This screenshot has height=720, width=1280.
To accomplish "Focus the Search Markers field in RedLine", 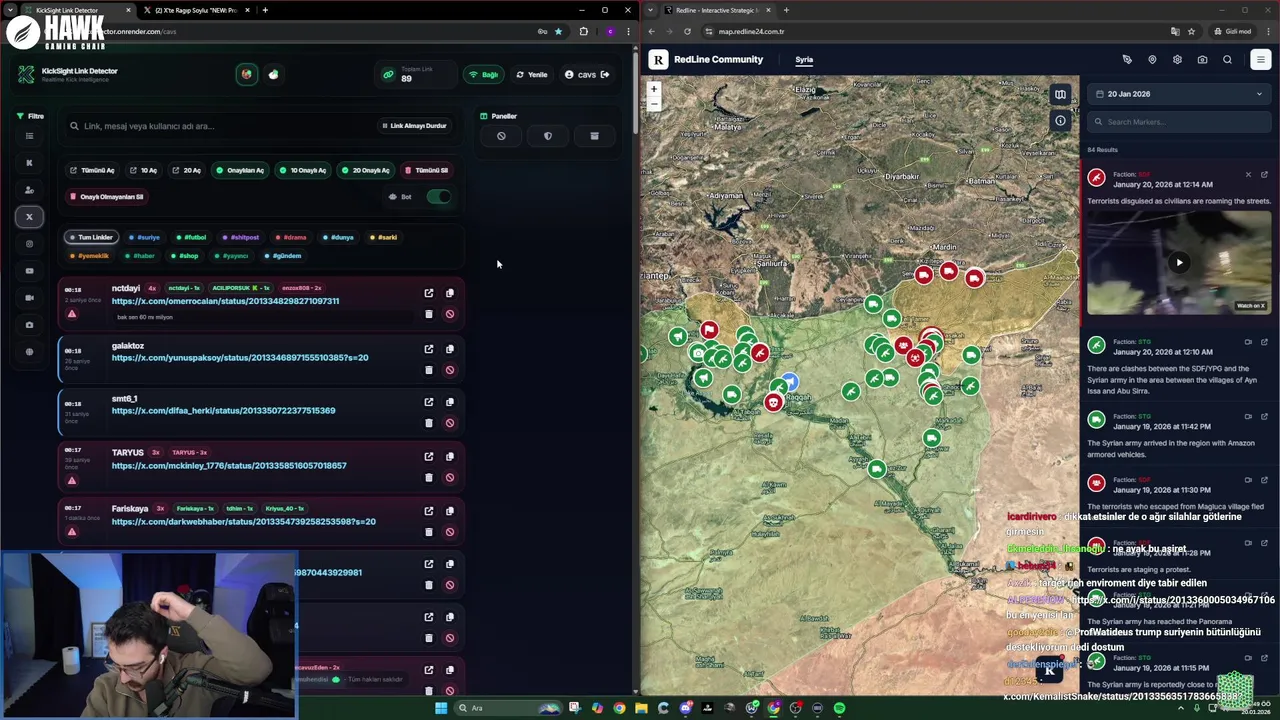I will [x=1179, y=122].
